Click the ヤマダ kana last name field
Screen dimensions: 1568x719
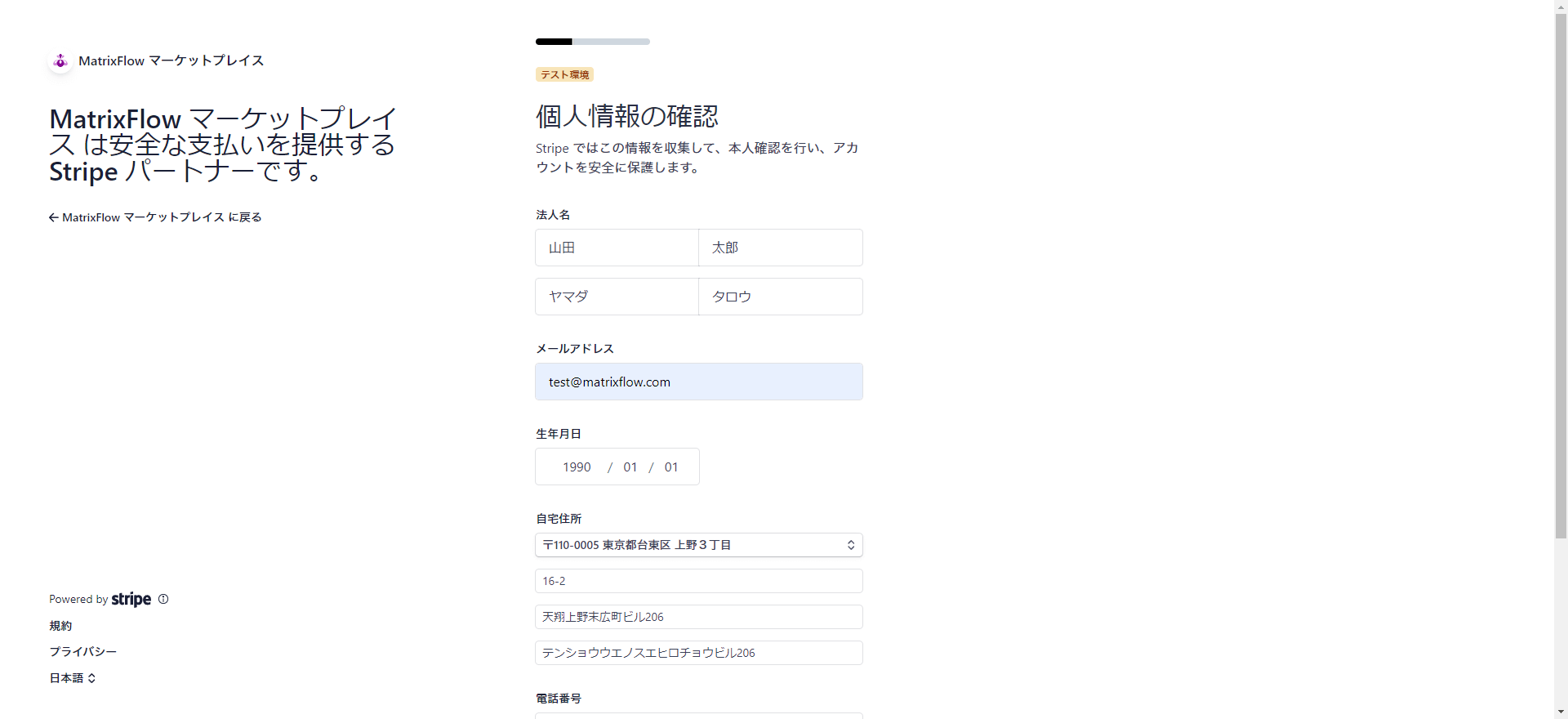pos(617,297)
